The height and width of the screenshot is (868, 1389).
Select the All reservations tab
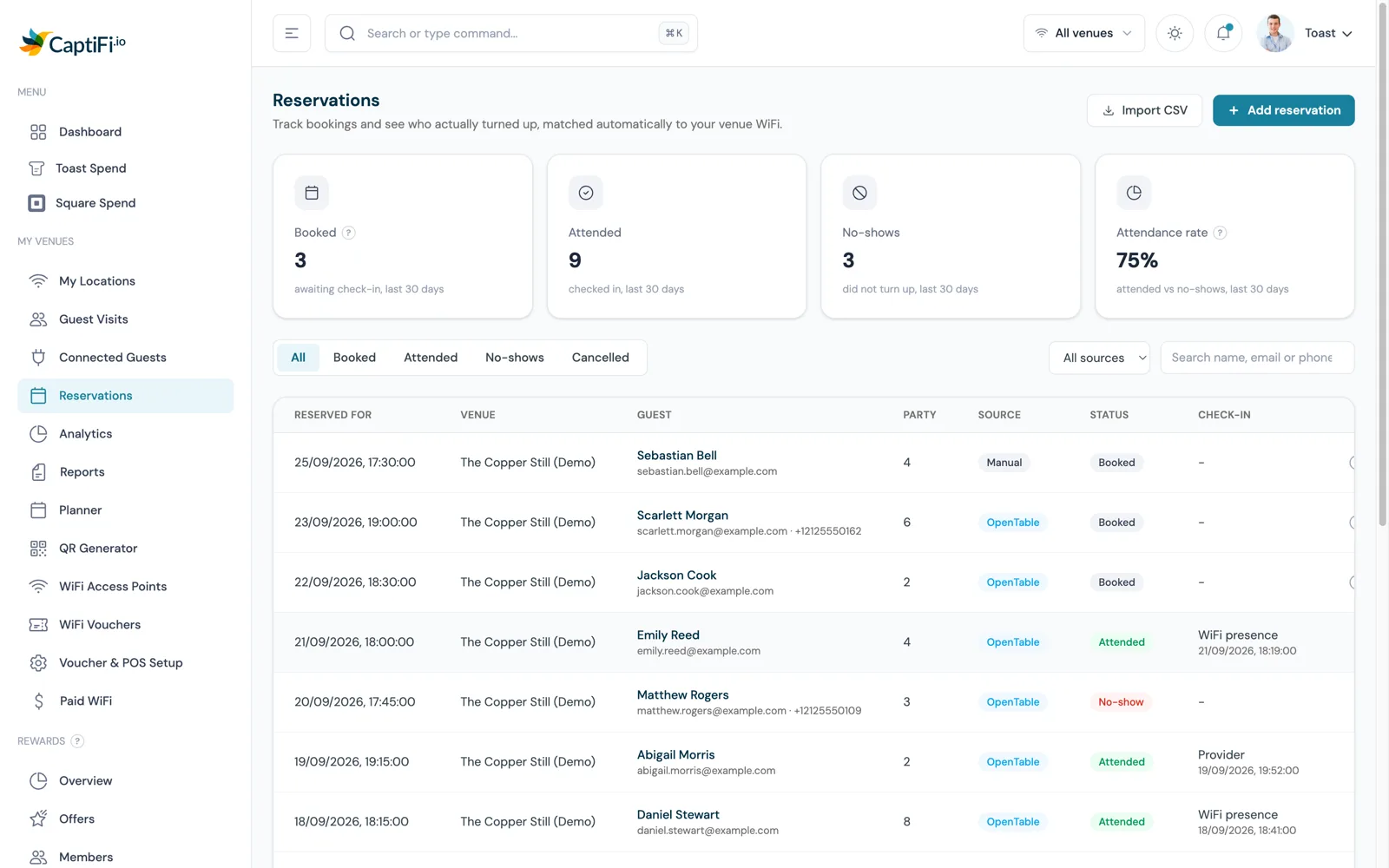point(298,358)
